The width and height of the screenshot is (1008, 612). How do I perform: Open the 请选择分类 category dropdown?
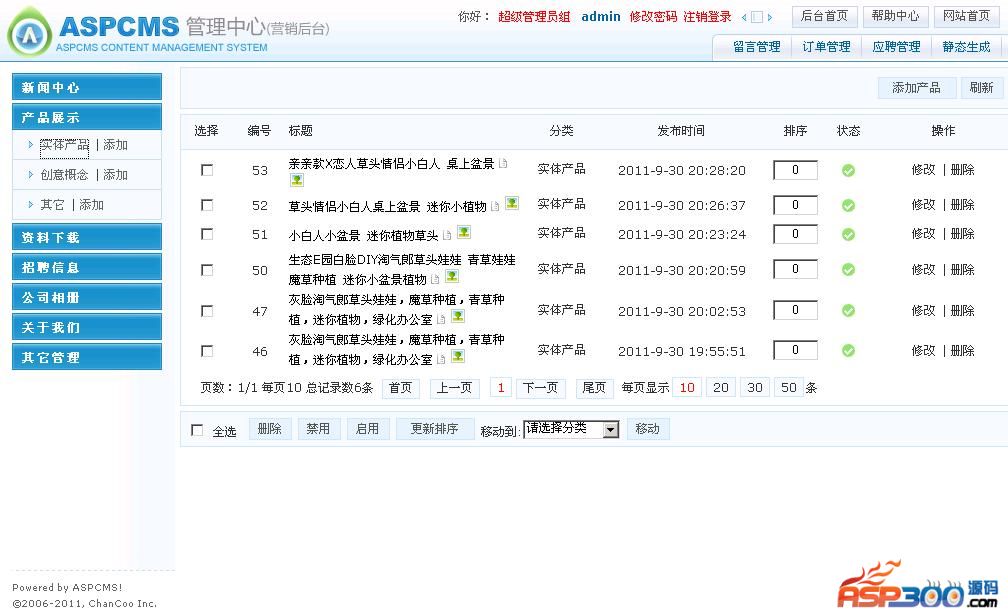pos(571,429)
